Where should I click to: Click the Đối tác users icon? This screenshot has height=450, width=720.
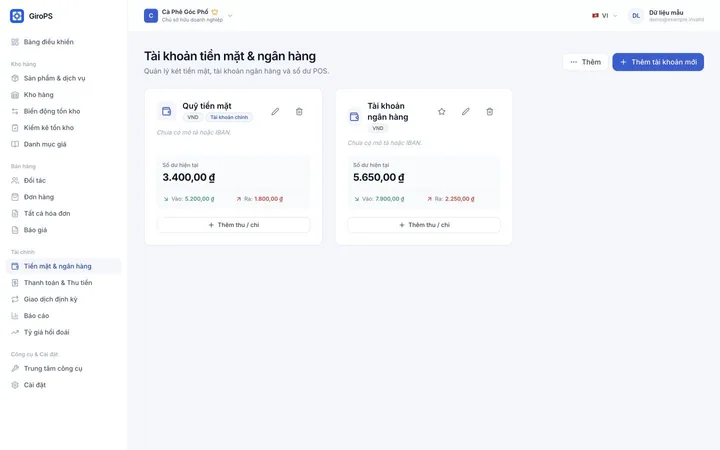pos(15,180)
